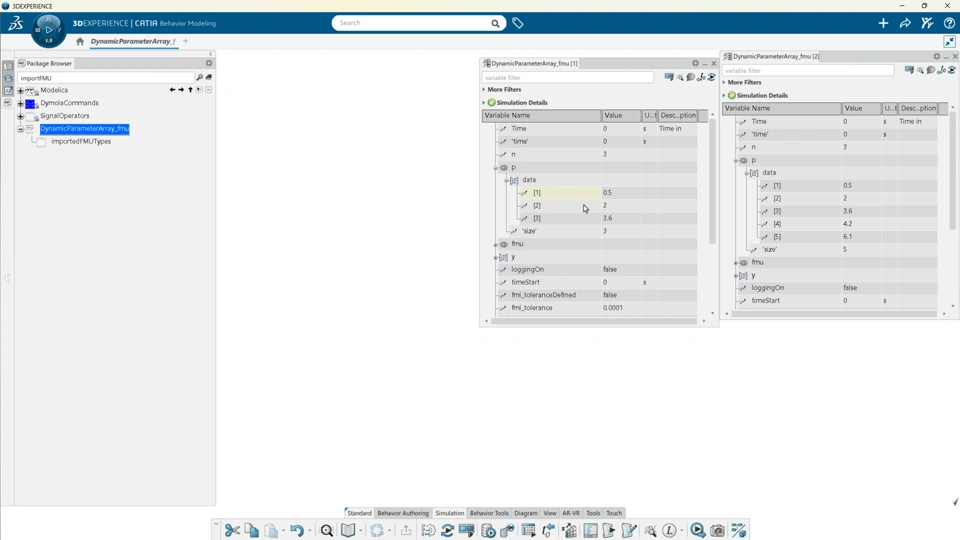960x540 pixels.
Task: Click the speech bubble icon in panel [1]
Action: click(x=691, y=77)
